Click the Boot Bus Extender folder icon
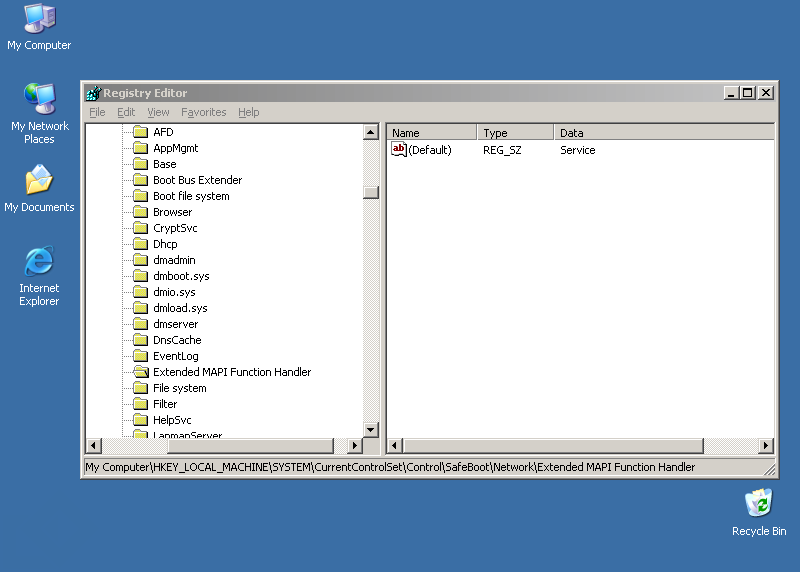800x572 pixels. pos(140,180)
